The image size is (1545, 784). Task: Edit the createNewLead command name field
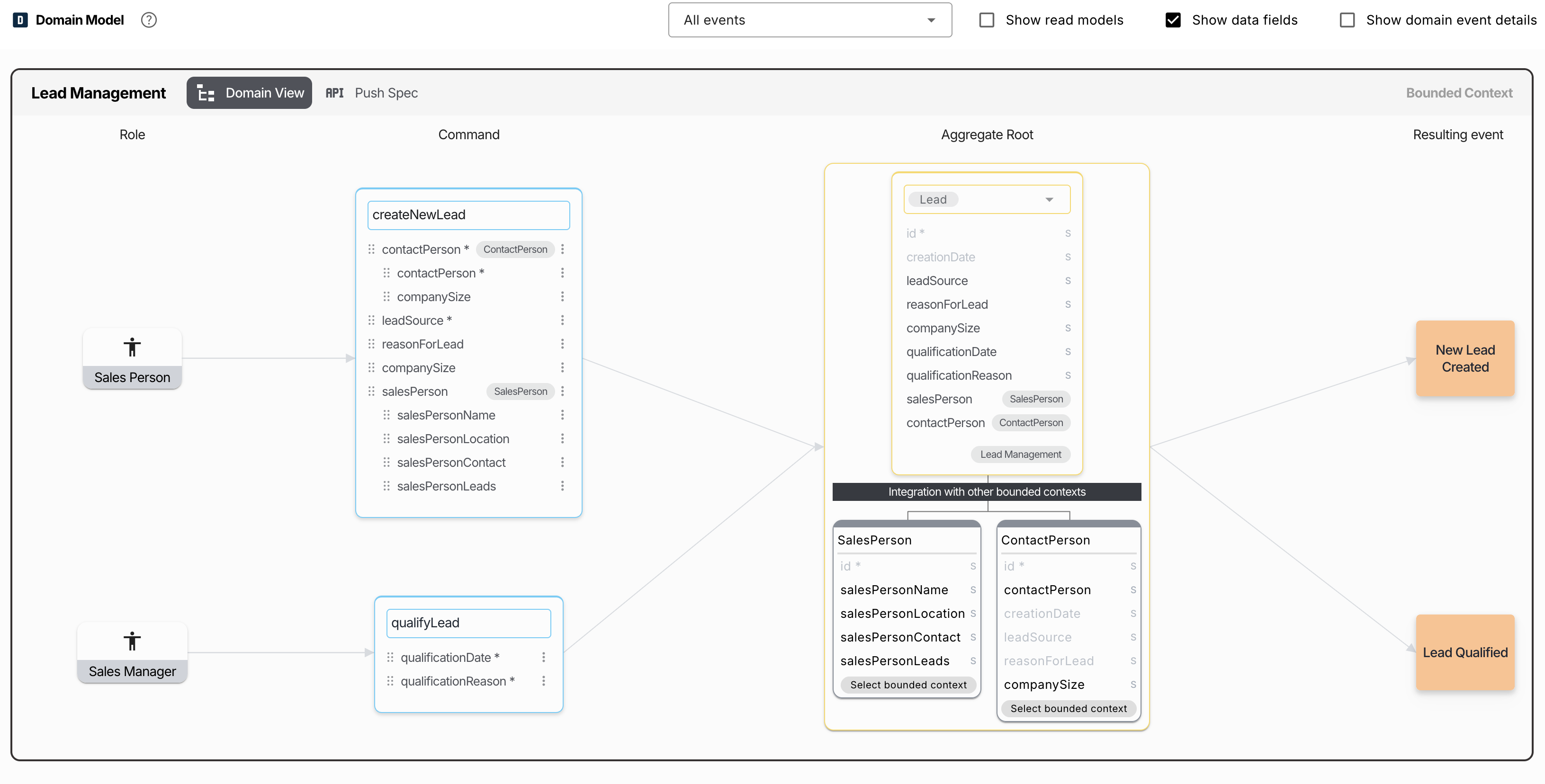[468, 215]
